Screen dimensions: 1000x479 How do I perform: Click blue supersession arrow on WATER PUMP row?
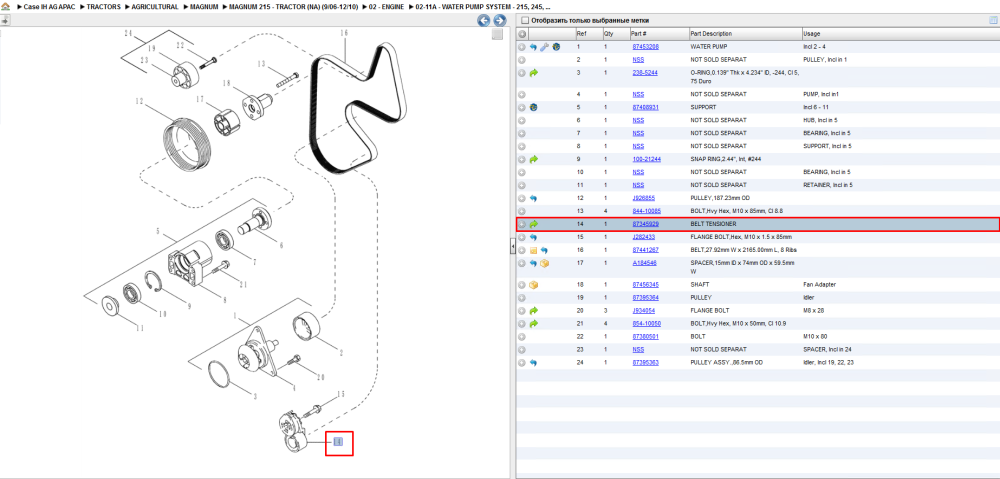(534, 47)
